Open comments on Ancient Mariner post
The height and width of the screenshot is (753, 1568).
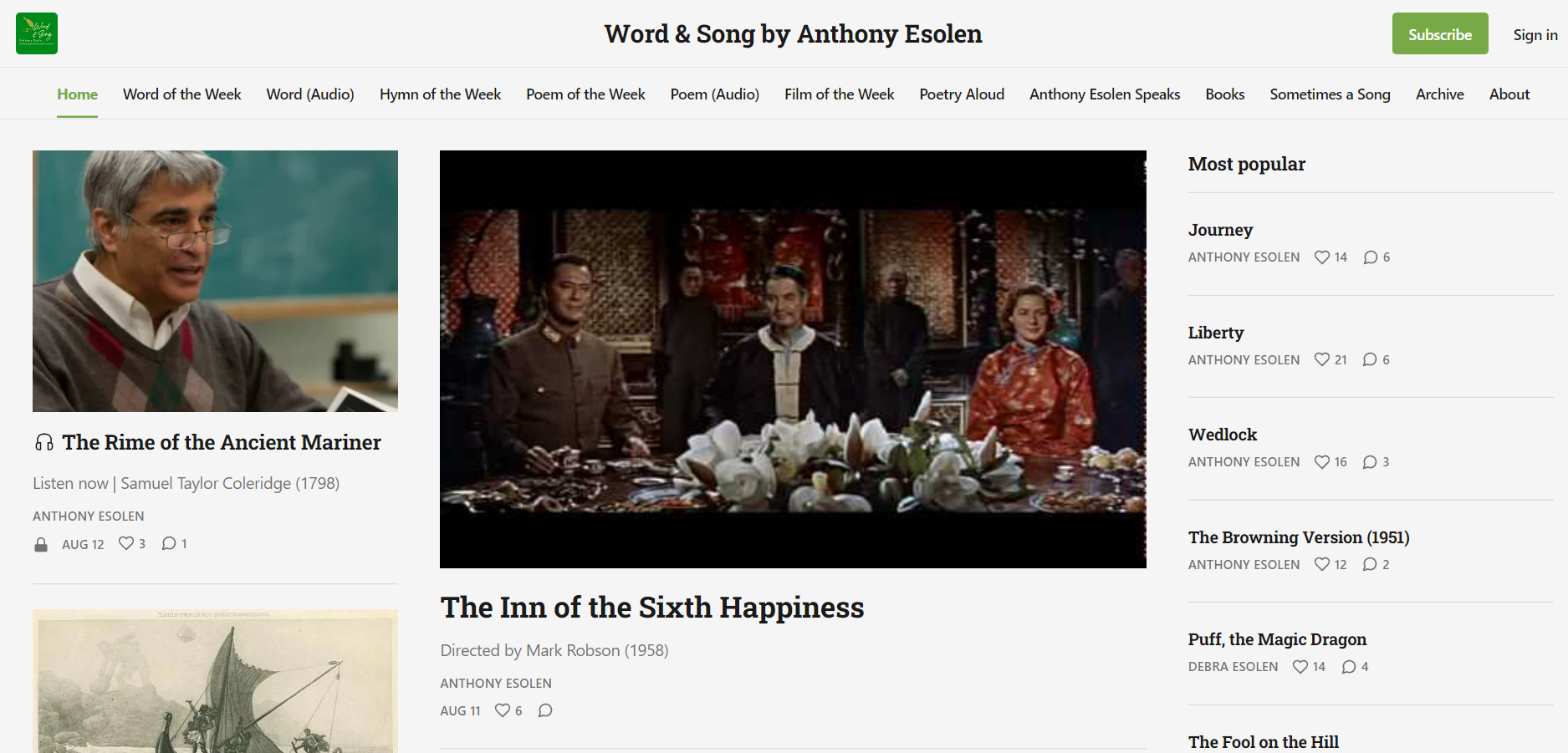pos(174,543)
